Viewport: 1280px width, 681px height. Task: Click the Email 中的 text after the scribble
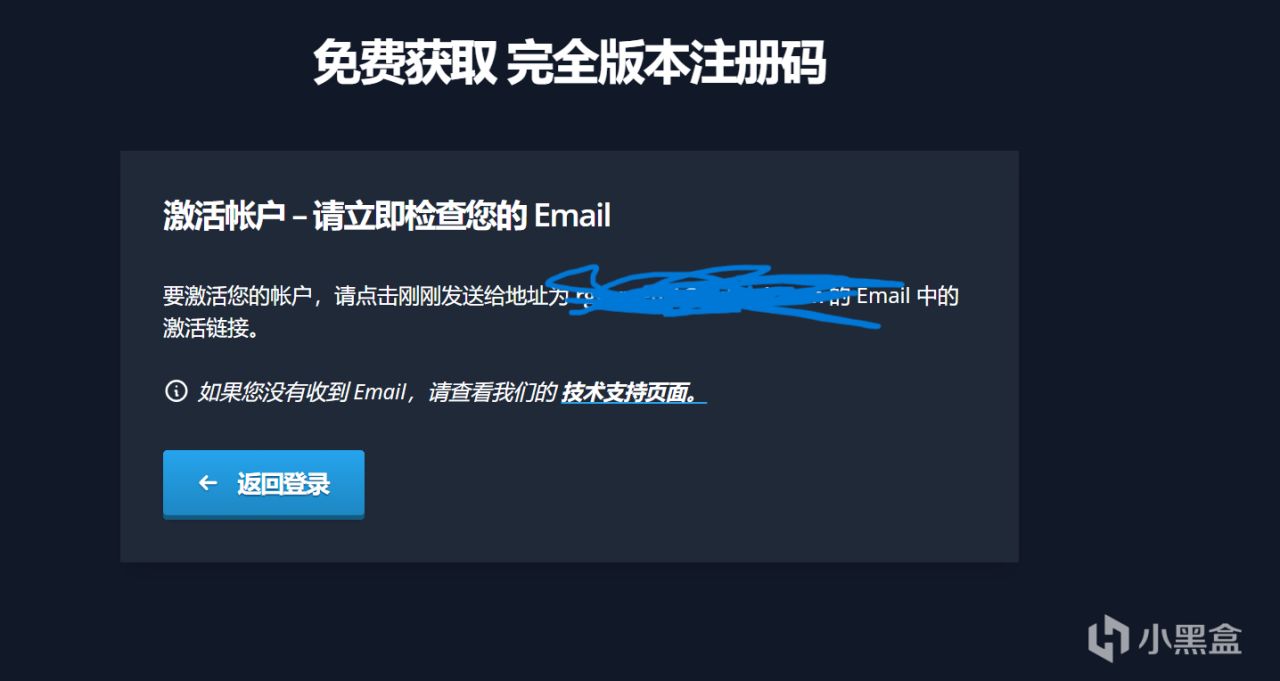(x=908, y=297)
